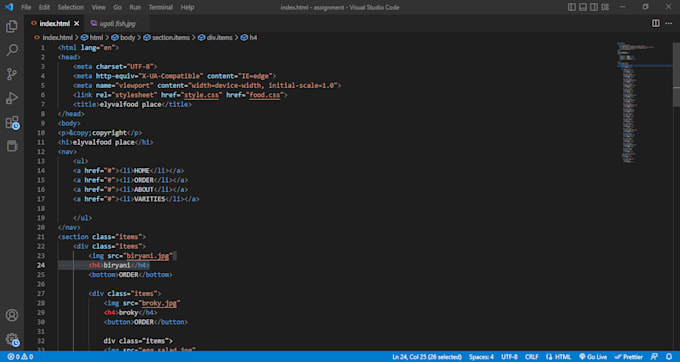Open editor More Actions ellipsis

tap(668, 23)
